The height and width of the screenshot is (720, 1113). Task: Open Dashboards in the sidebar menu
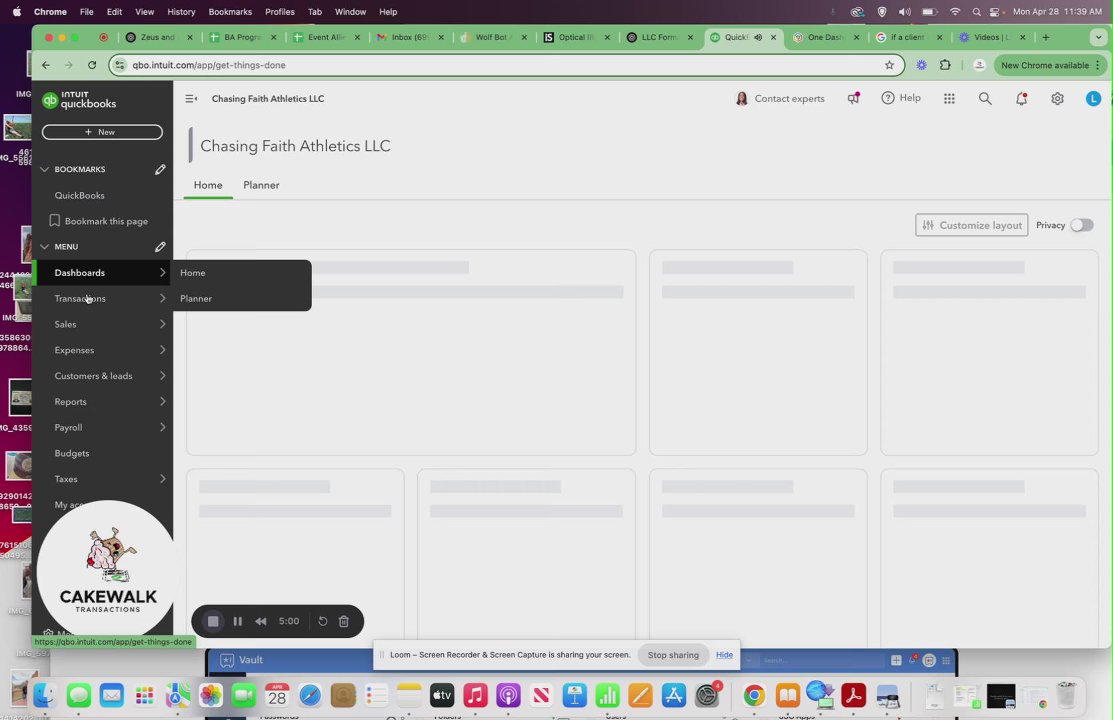click(x=102, y=273)
